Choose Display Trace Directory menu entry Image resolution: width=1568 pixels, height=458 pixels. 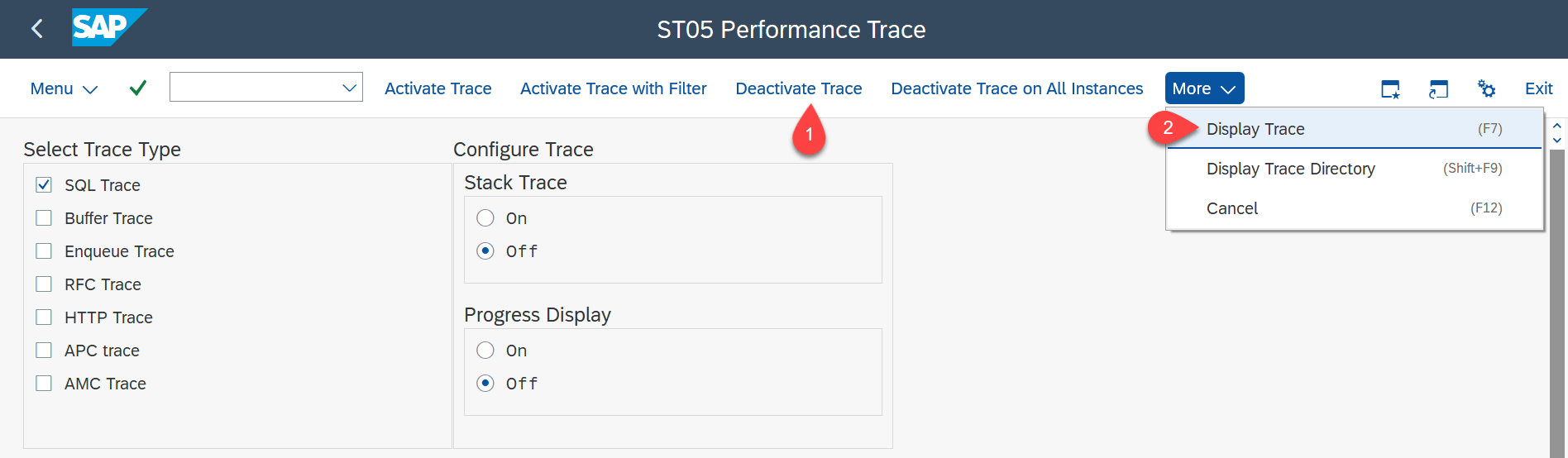click(x=1290, y=169)
